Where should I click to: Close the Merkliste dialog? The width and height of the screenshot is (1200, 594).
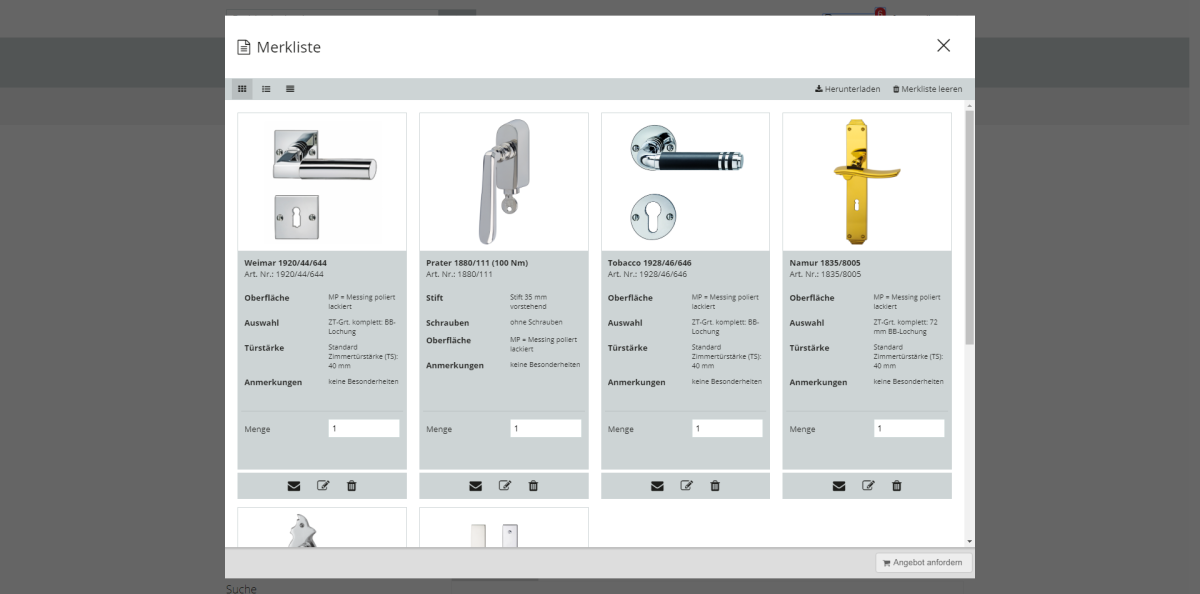(943, 45)
